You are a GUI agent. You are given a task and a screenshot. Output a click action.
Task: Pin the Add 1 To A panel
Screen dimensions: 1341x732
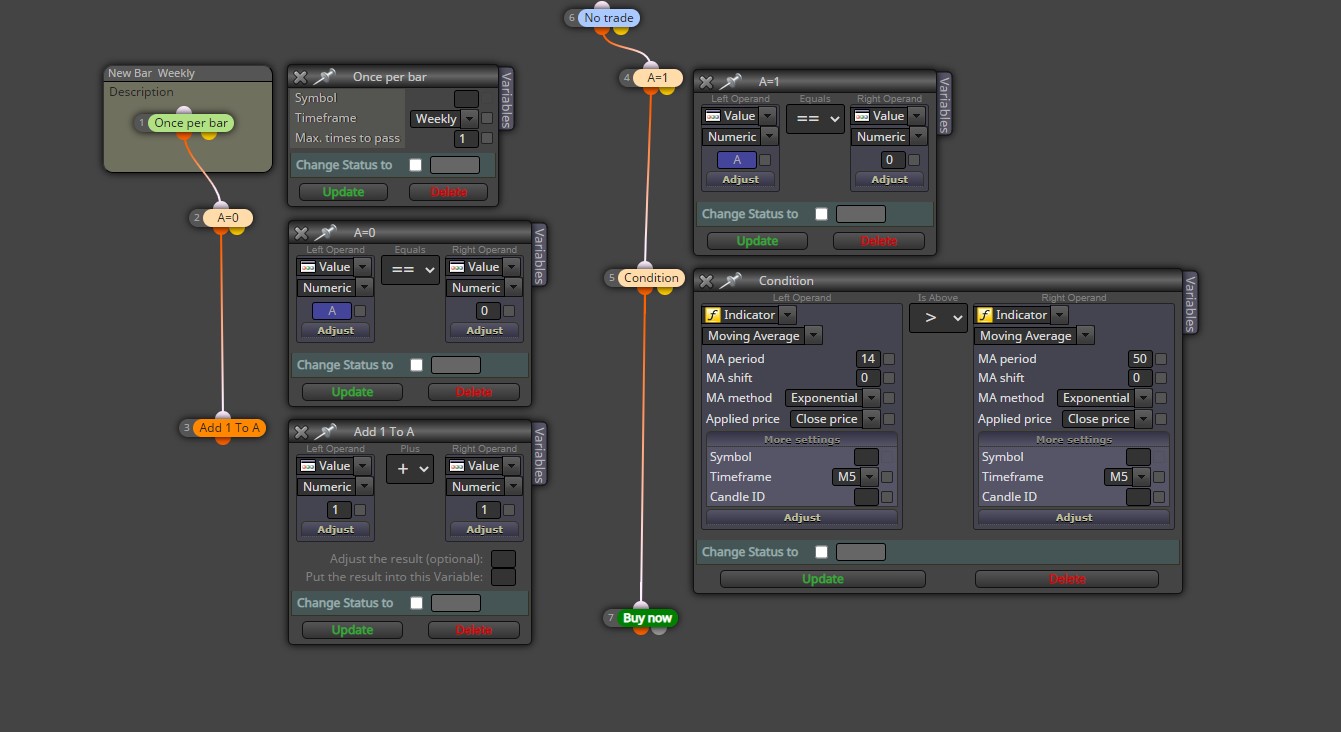pyautogui.click(x=325, y=431)
